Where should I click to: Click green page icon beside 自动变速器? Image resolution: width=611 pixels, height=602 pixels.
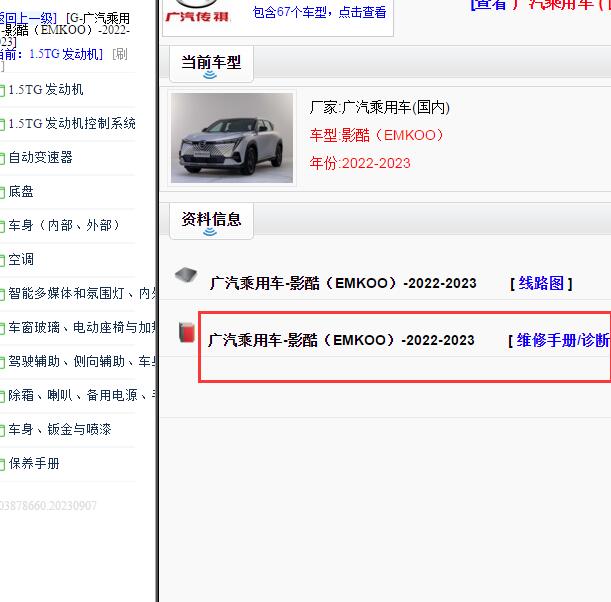(x=2, y=159)
